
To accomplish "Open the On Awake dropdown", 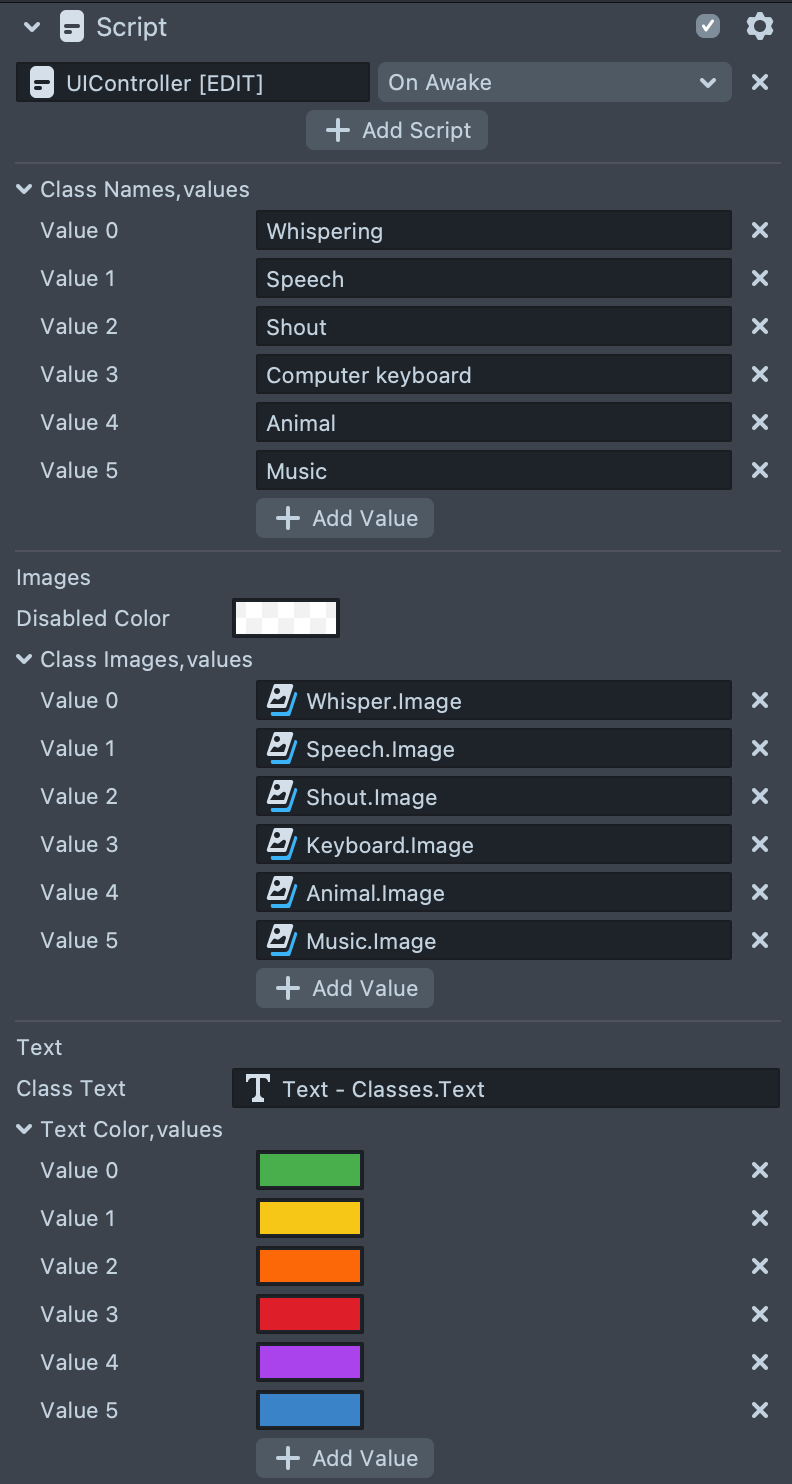I will [554, 82].
